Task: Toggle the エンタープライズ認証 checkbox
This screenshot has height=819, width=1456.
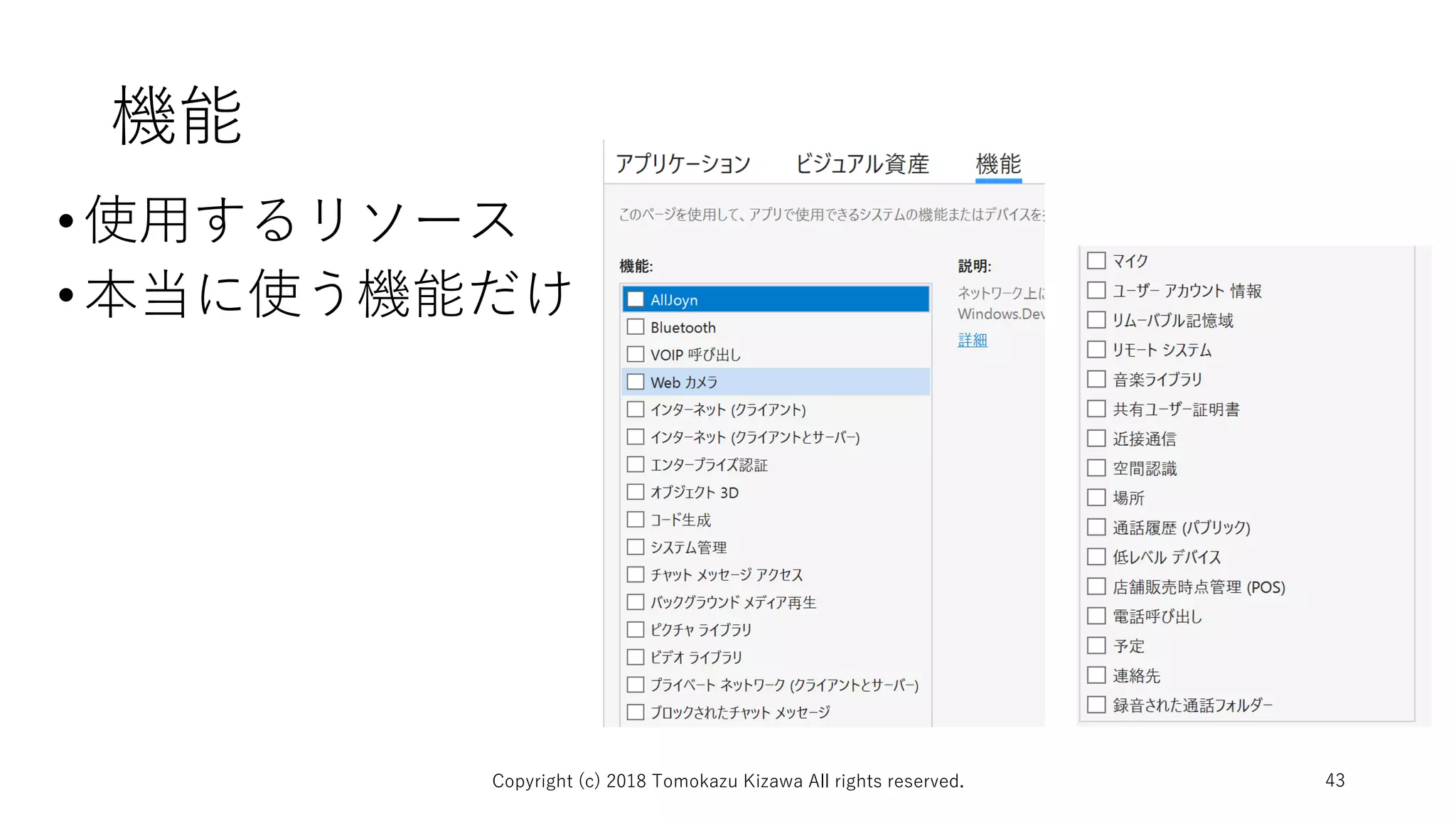Action: (x=636, y=464)
